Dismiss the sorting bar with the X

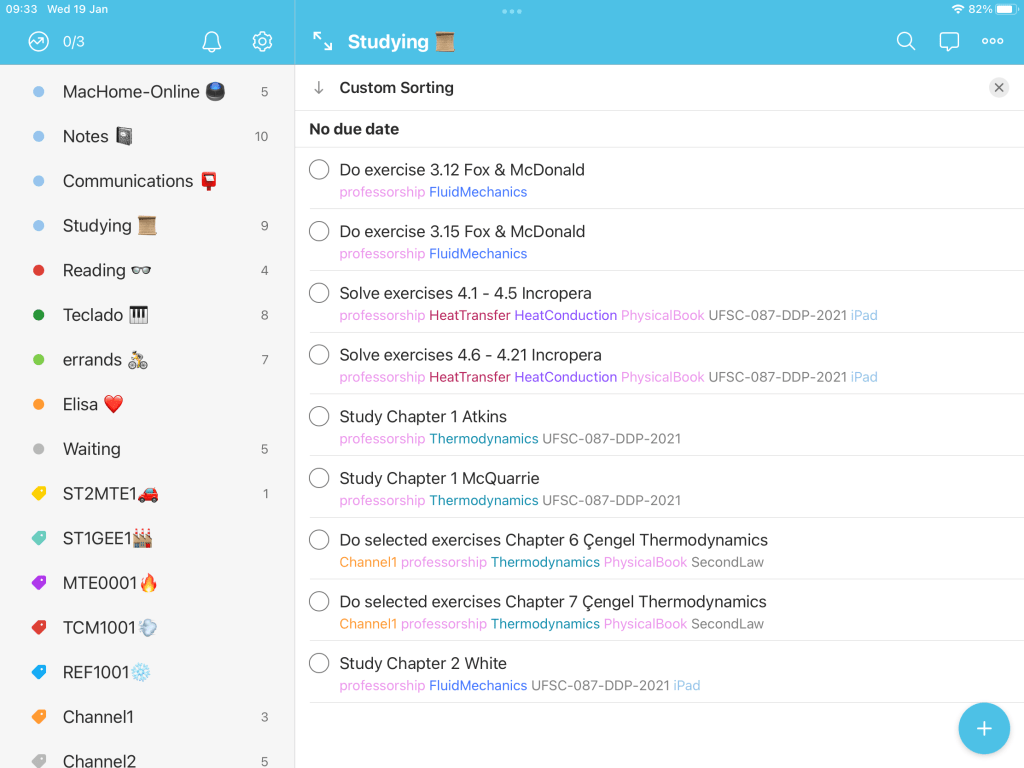point(998,88)
